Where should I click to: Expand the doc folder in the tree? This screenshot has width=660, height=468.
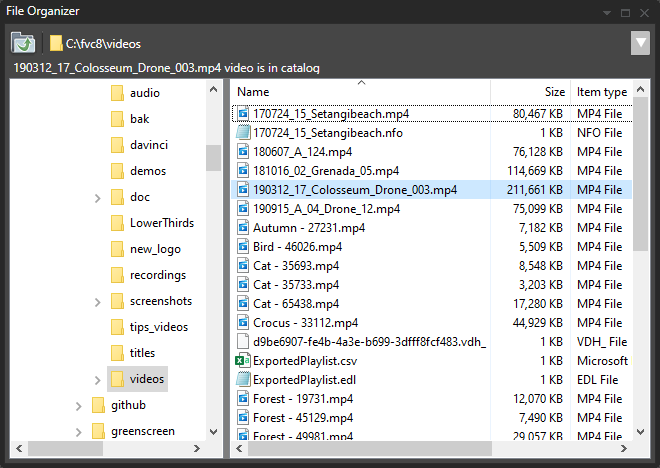point(97,198)
